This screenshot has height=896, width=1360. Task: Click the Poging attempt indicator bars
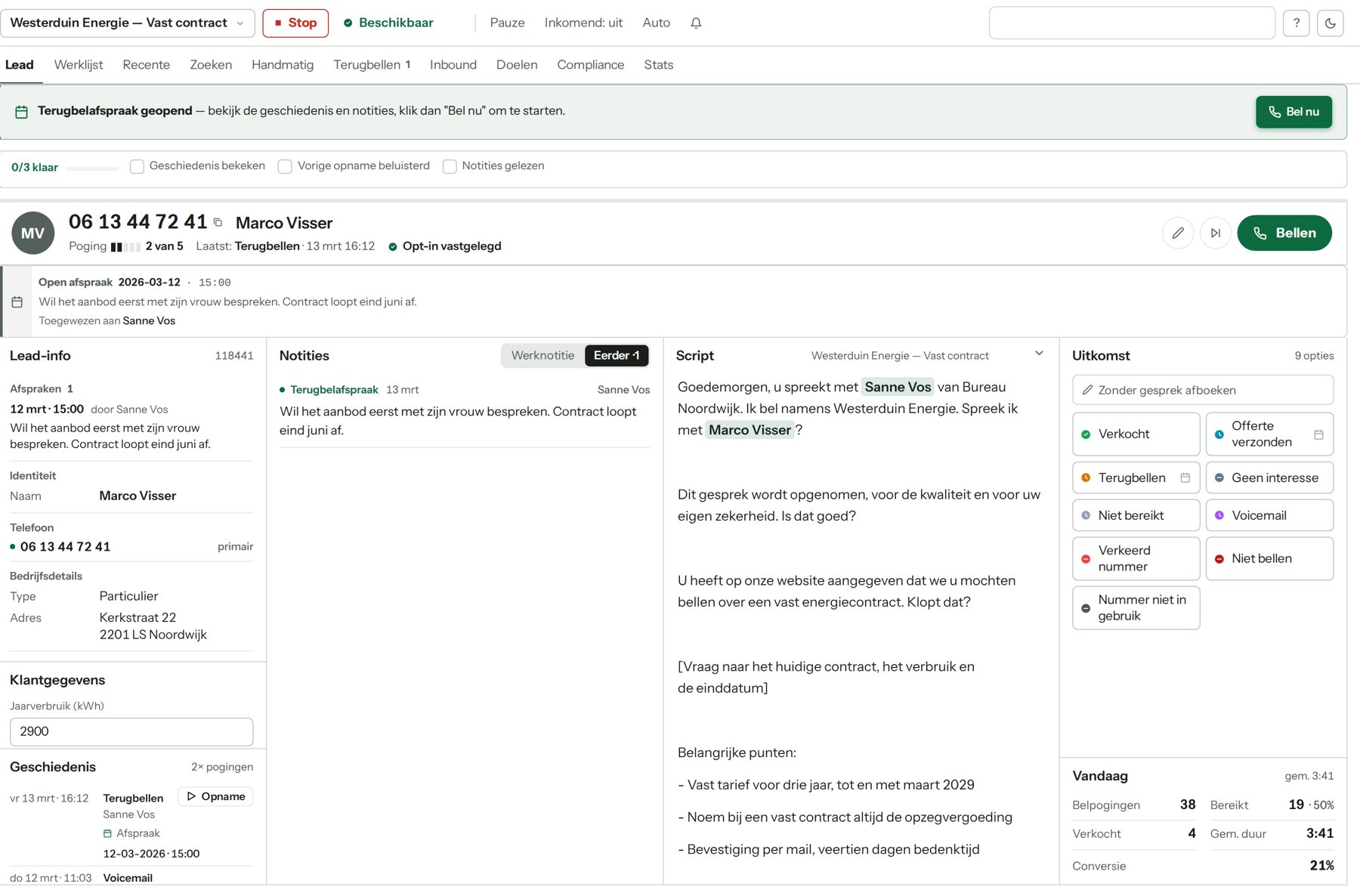tap(125, 247)
